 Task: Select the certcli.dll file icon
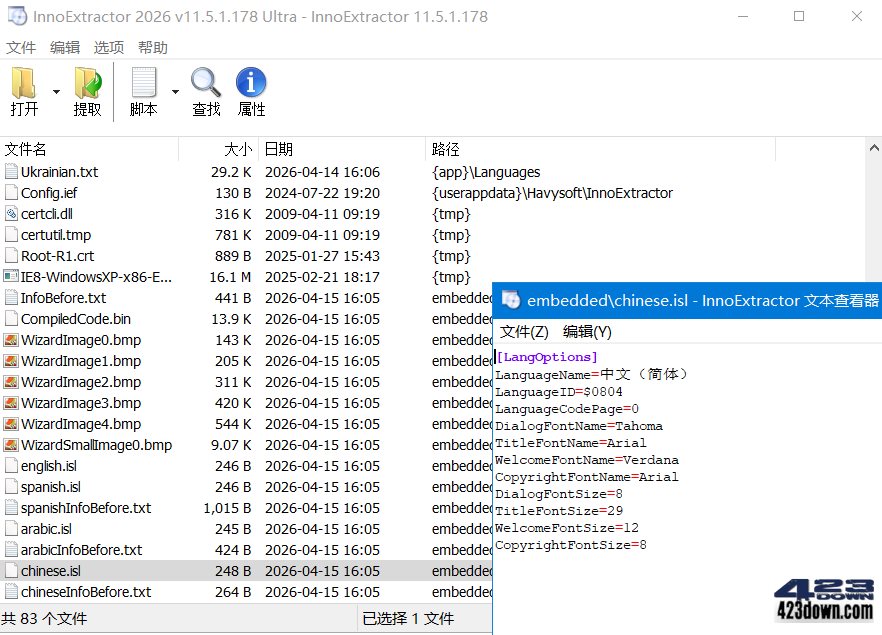coord(13,213)
